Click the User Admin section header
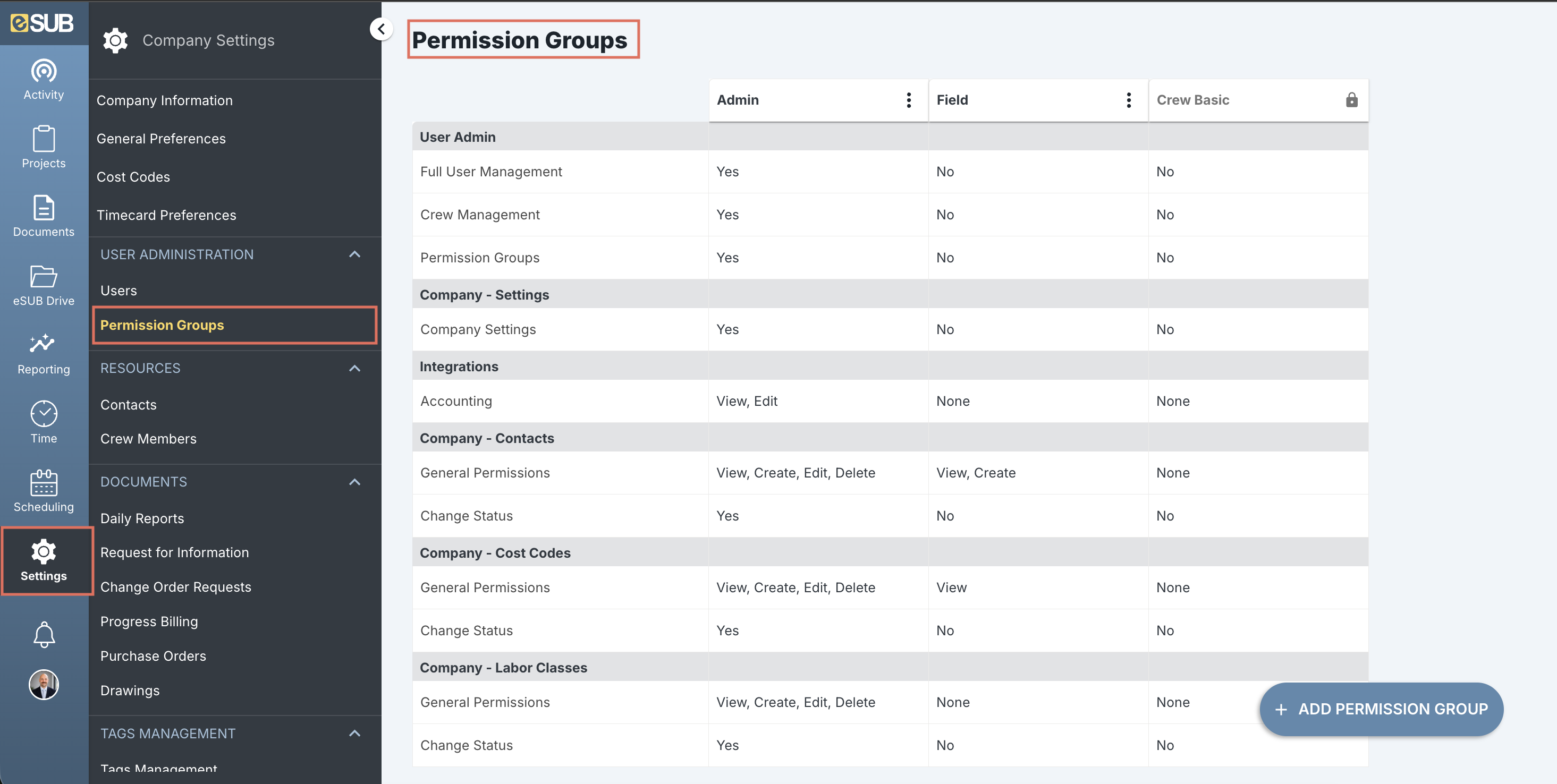Viewport: 1557px width, 784px height. (x=458, y=137)
